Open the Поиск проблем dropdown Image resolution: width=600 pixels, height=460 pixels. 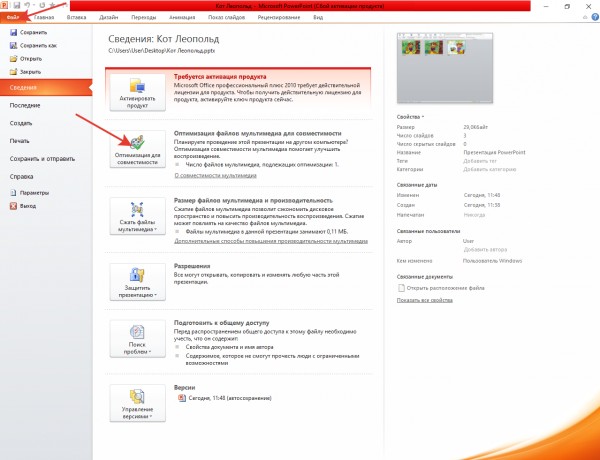point(137,339)
